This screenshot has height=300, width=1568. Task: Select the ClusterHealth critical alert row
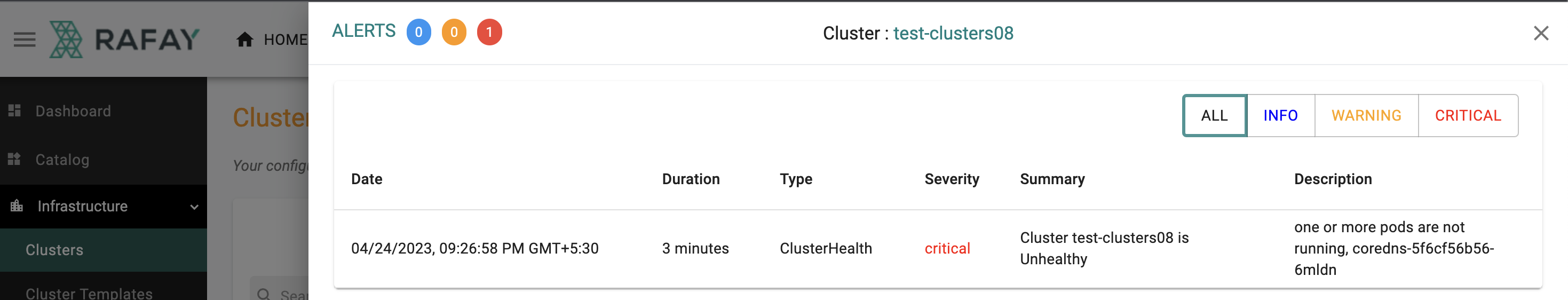tap(937, 249)
